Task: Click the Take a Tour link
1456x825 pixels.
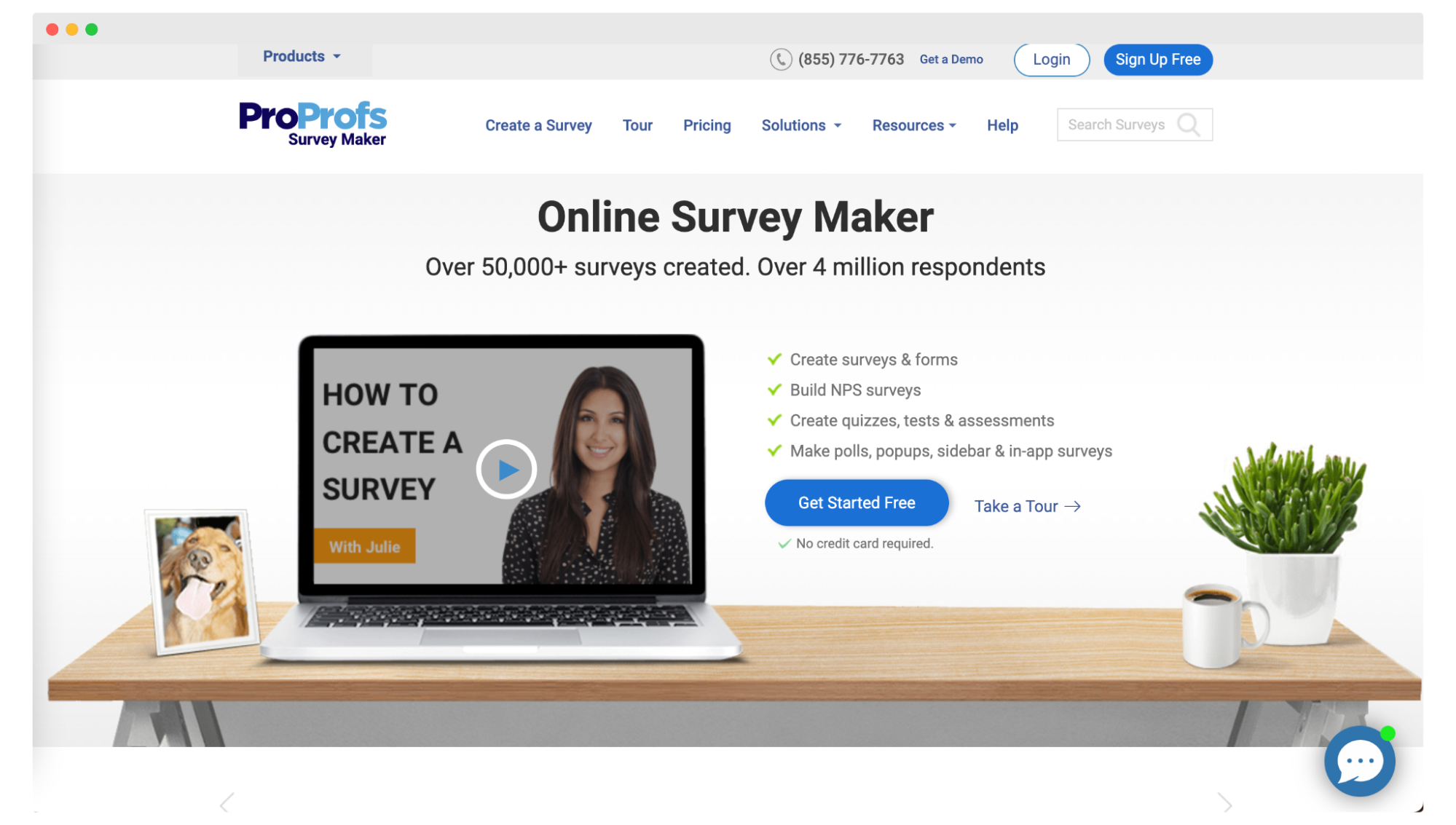Action: [1028, 505]
